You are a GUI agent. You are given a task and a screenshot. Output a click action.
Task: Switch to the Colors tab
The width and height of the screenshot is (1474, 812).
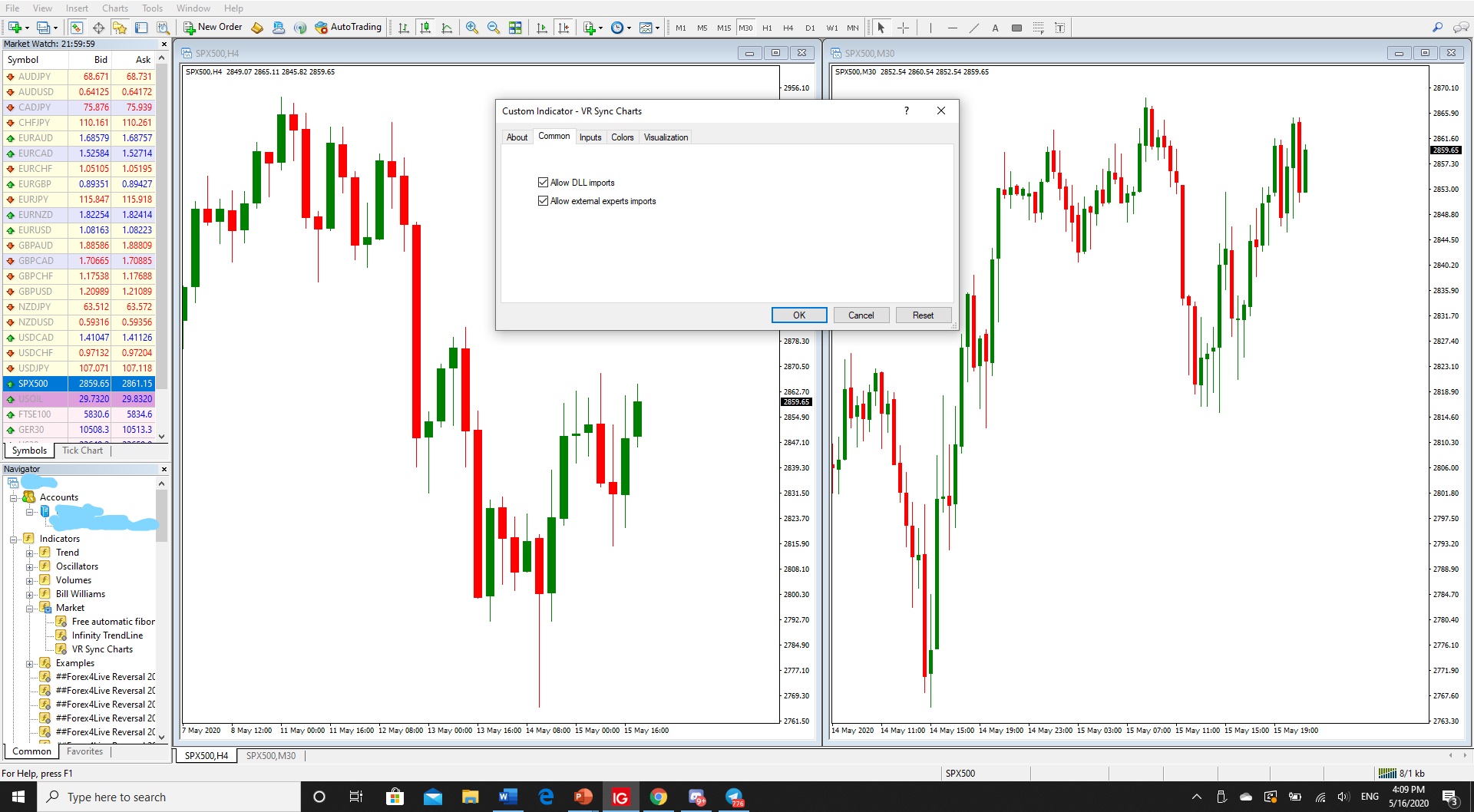point(623,137)
